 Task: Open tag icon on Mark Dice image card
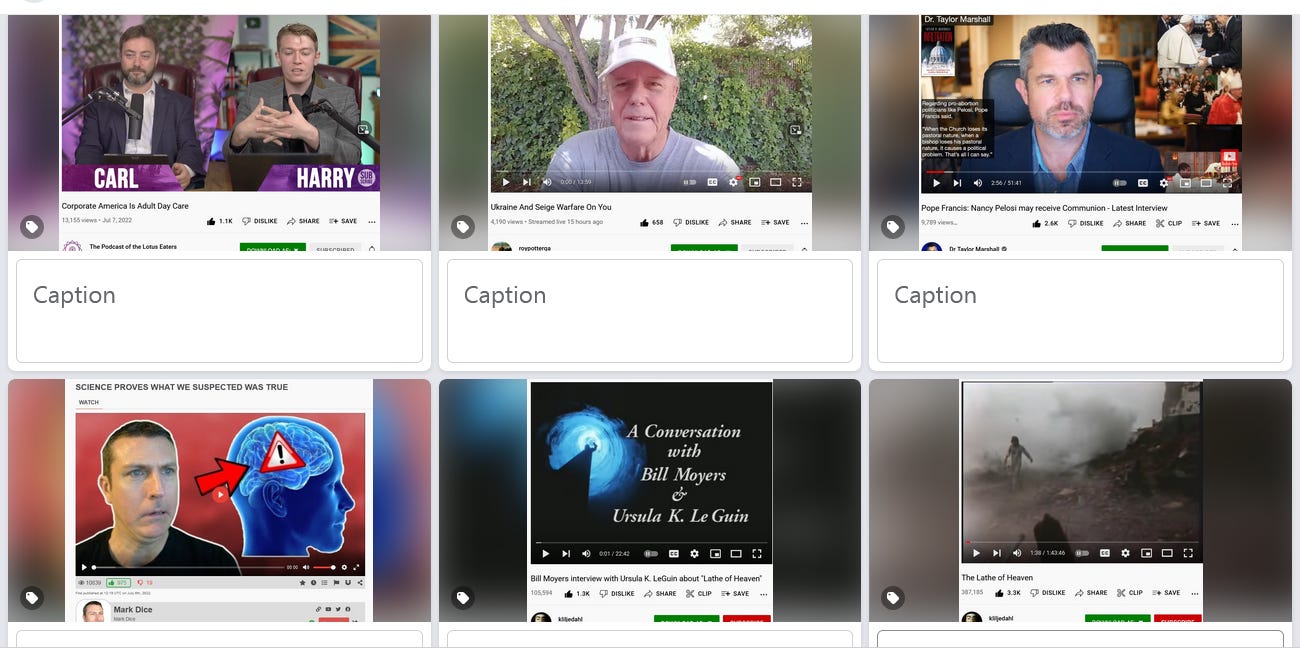(32, 598)
